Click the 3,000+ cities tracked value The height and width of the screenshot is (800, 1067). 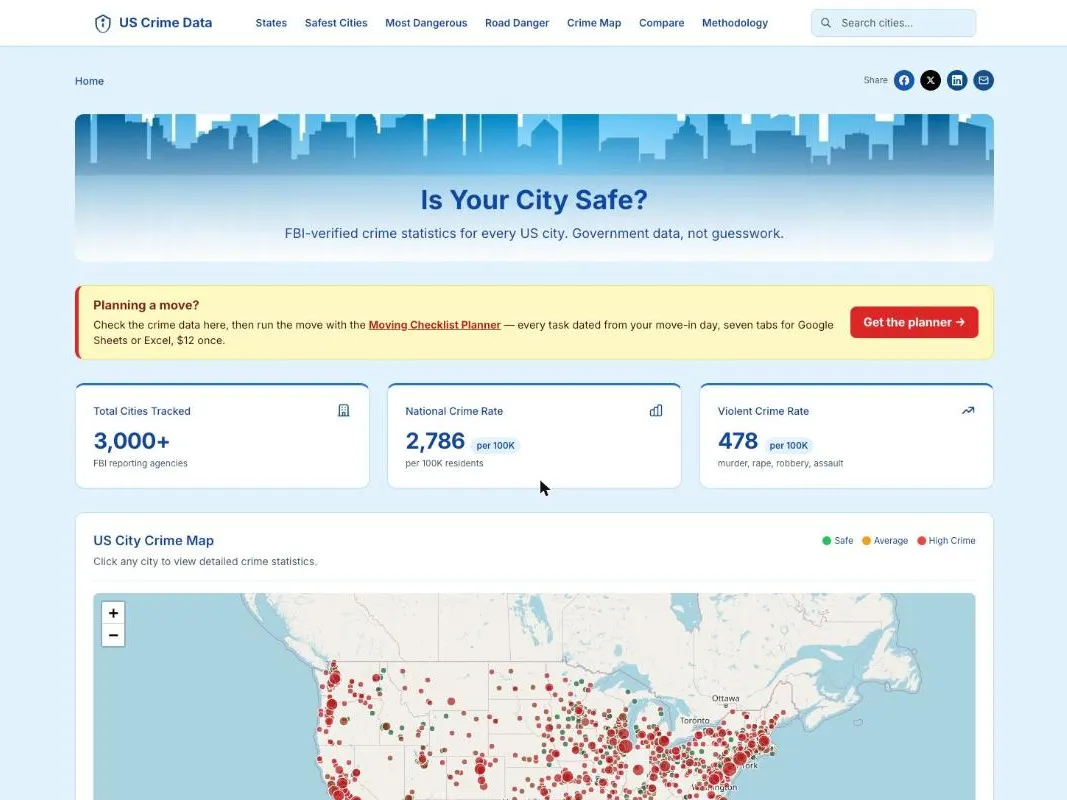click(131, 441)
